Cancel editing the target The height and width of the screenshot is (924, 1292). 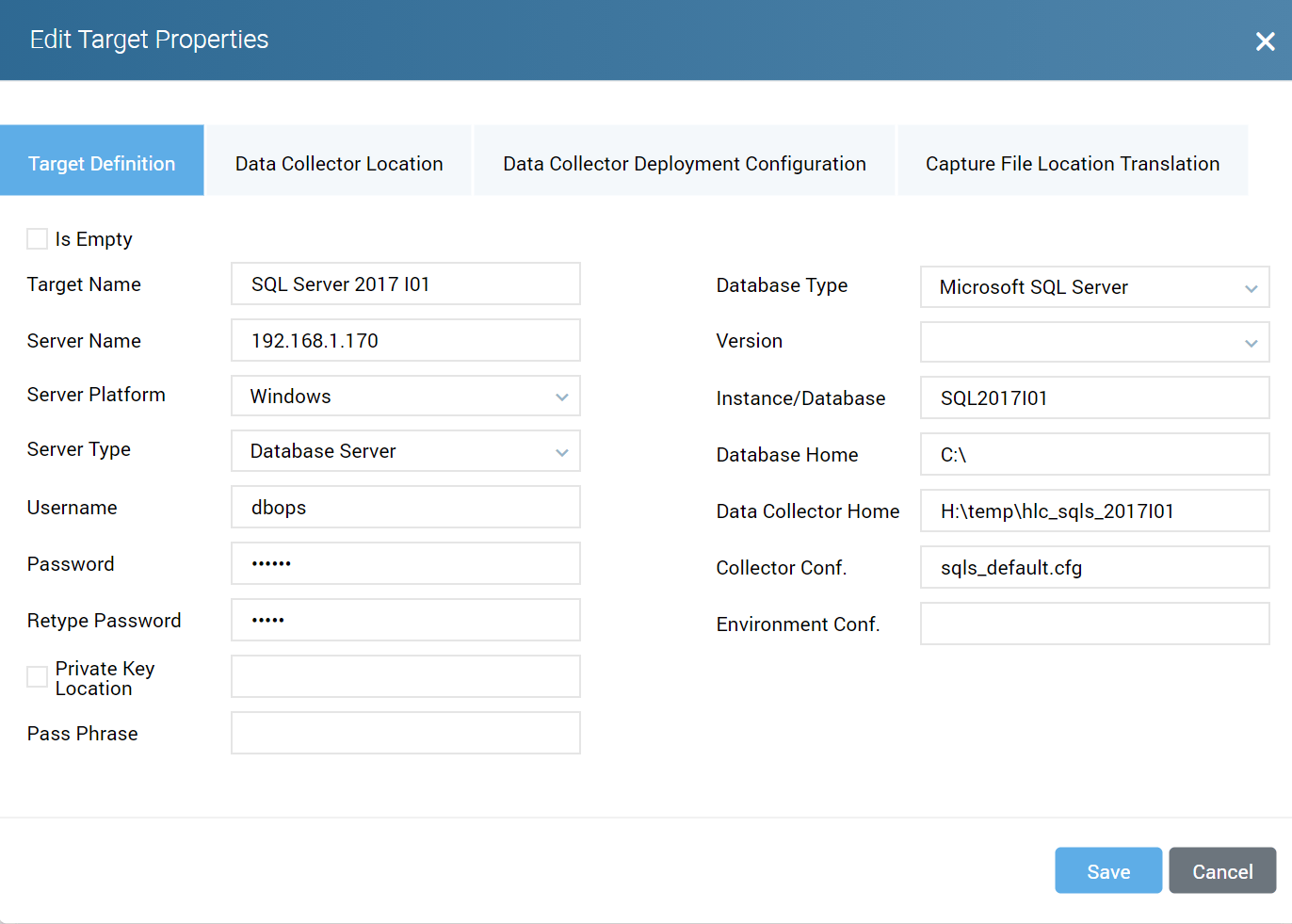pyautogui.click(x=1222, y=870)
